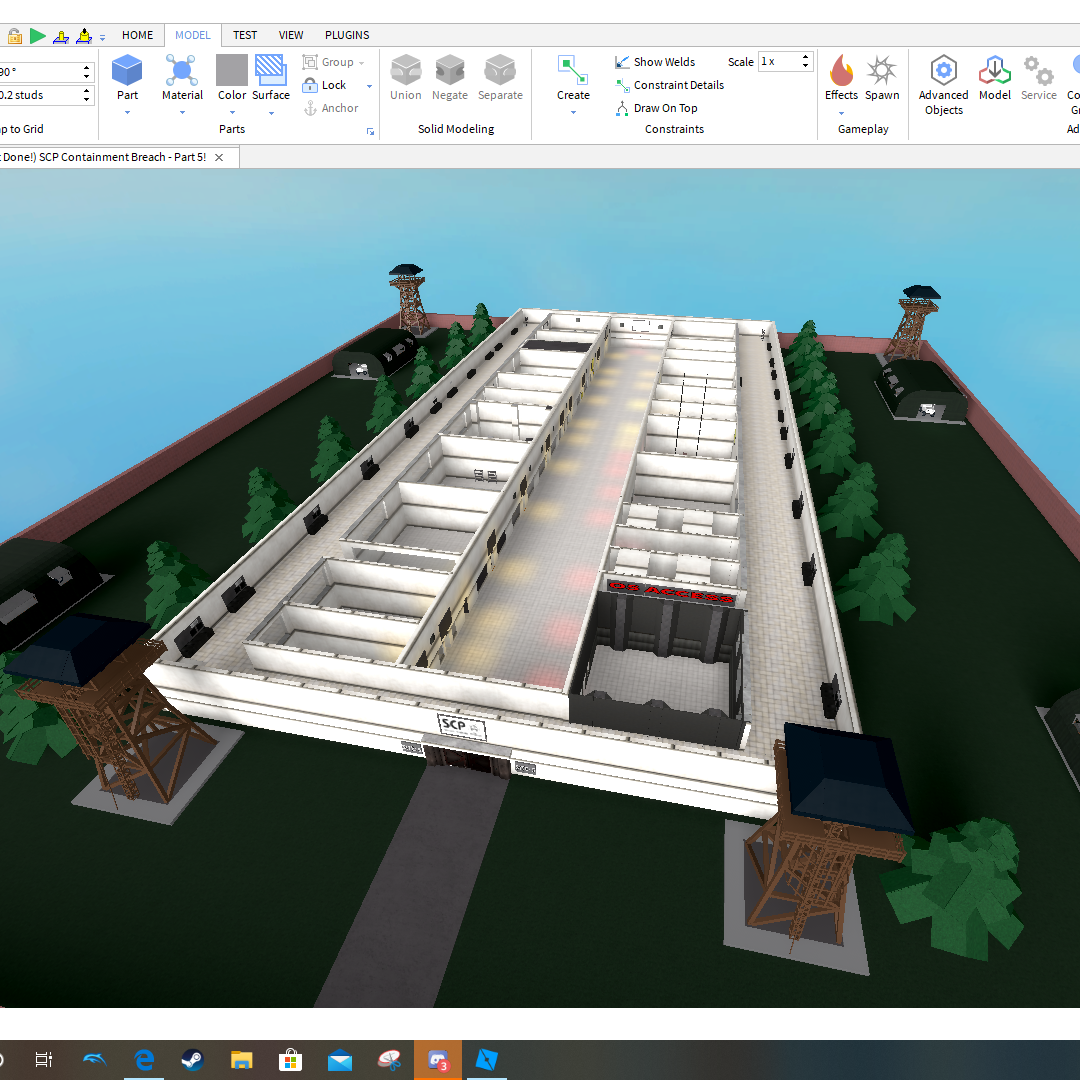Open Discord from the taskbar
This screenshot has height=1080, width=1080.
tap(438, 1059)
